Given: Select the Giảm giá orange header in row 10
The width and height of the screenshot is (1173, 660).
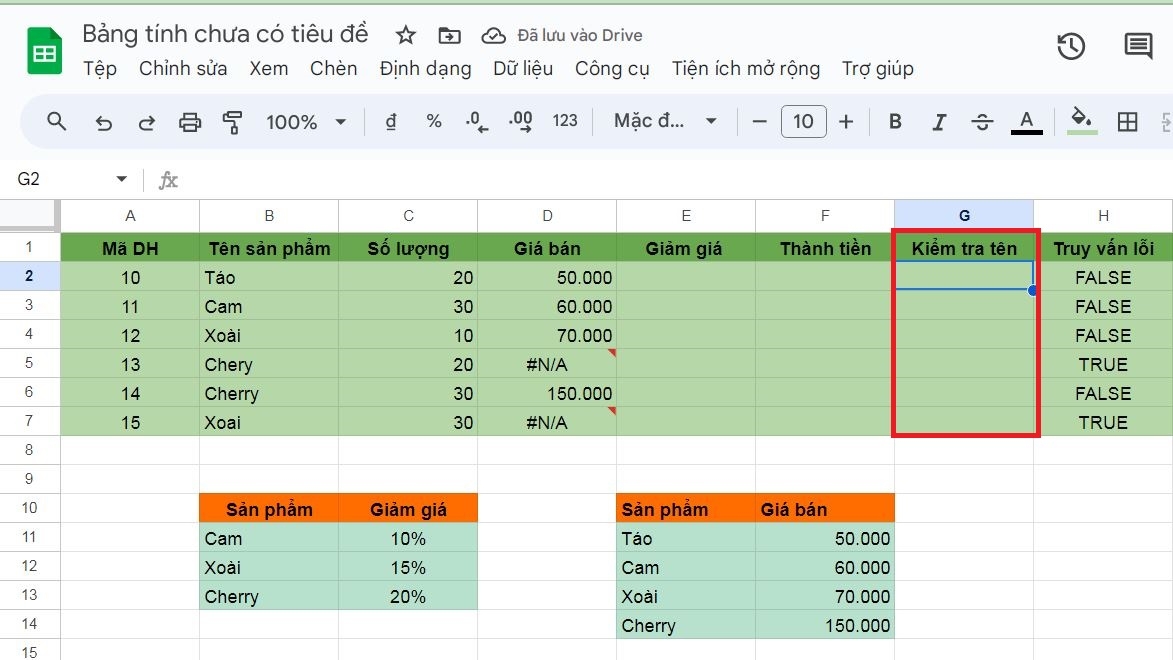Looking at the screenshot, I should 408,509.
